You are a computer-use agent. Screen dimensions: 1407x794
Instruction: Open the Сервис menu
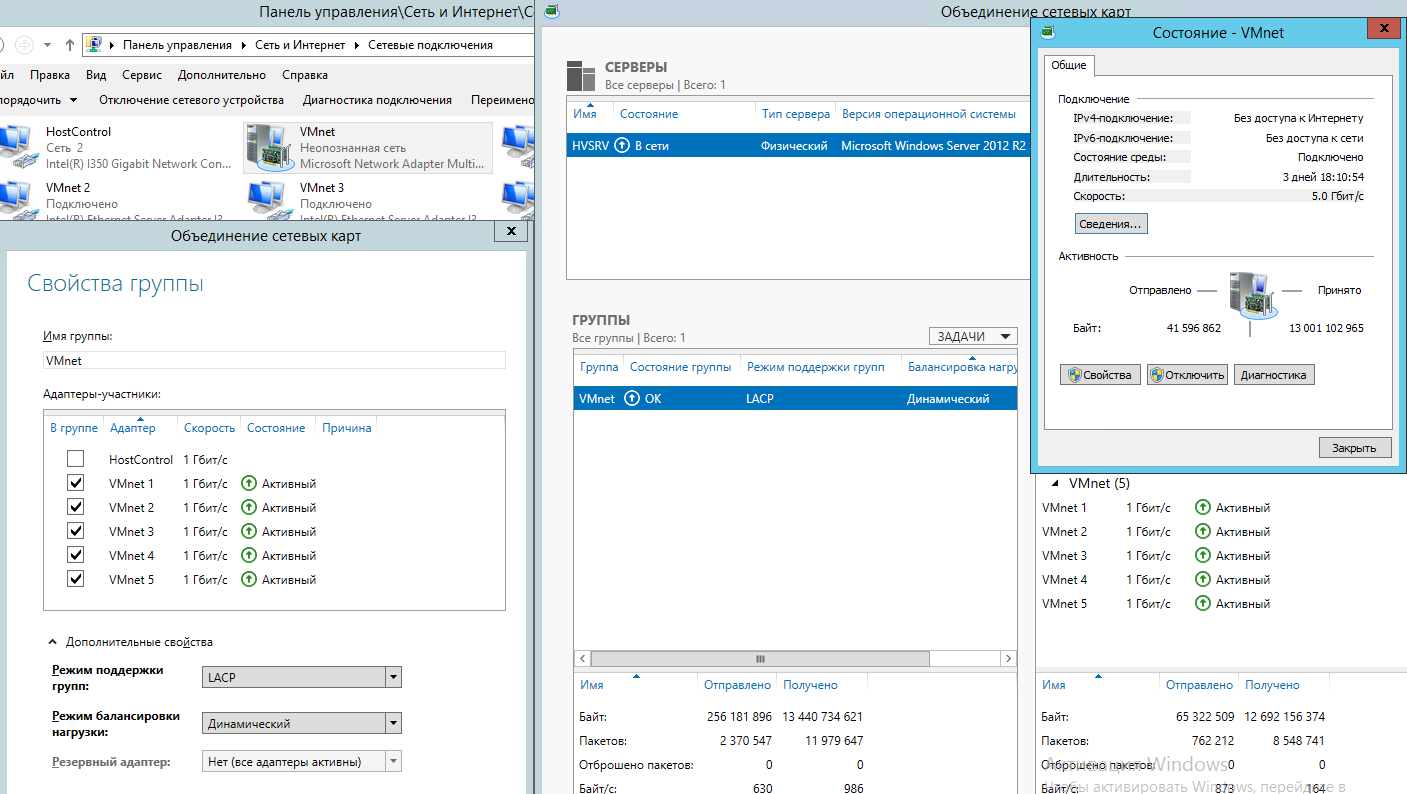coord(142,75)
